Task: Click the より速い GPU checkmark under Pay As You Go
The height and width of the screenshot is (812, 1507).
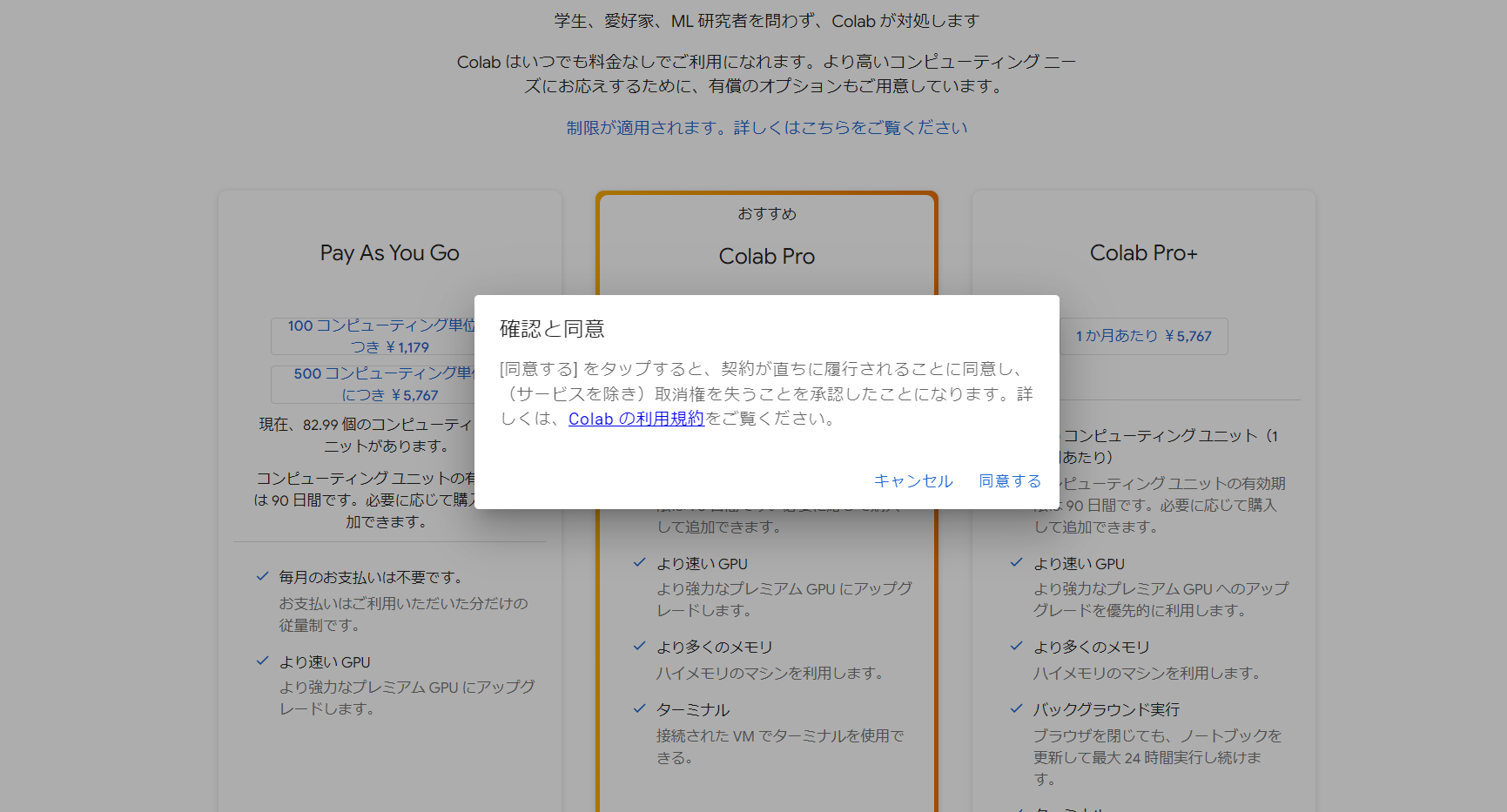Action: point(263,661)
